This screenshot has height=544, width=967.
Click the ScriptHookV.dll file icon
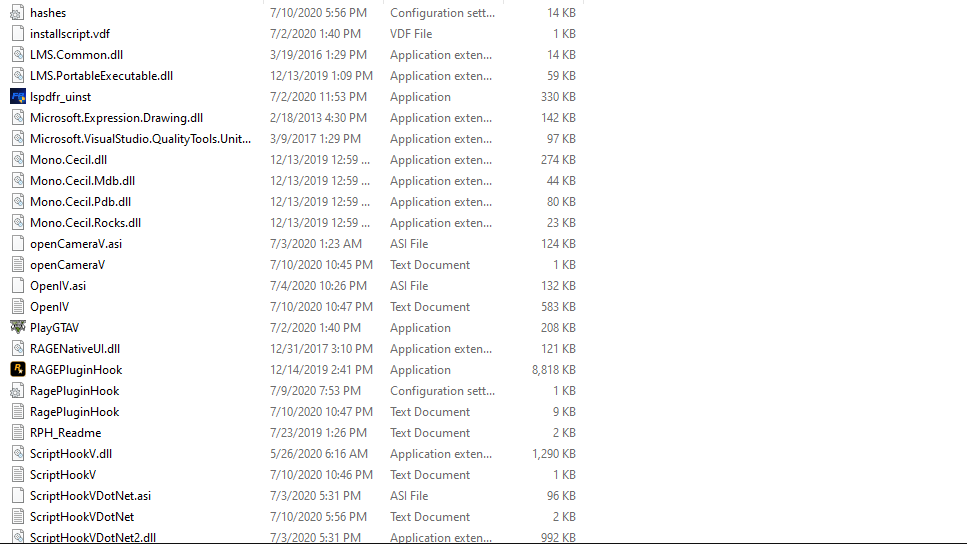tap(17, 453)
